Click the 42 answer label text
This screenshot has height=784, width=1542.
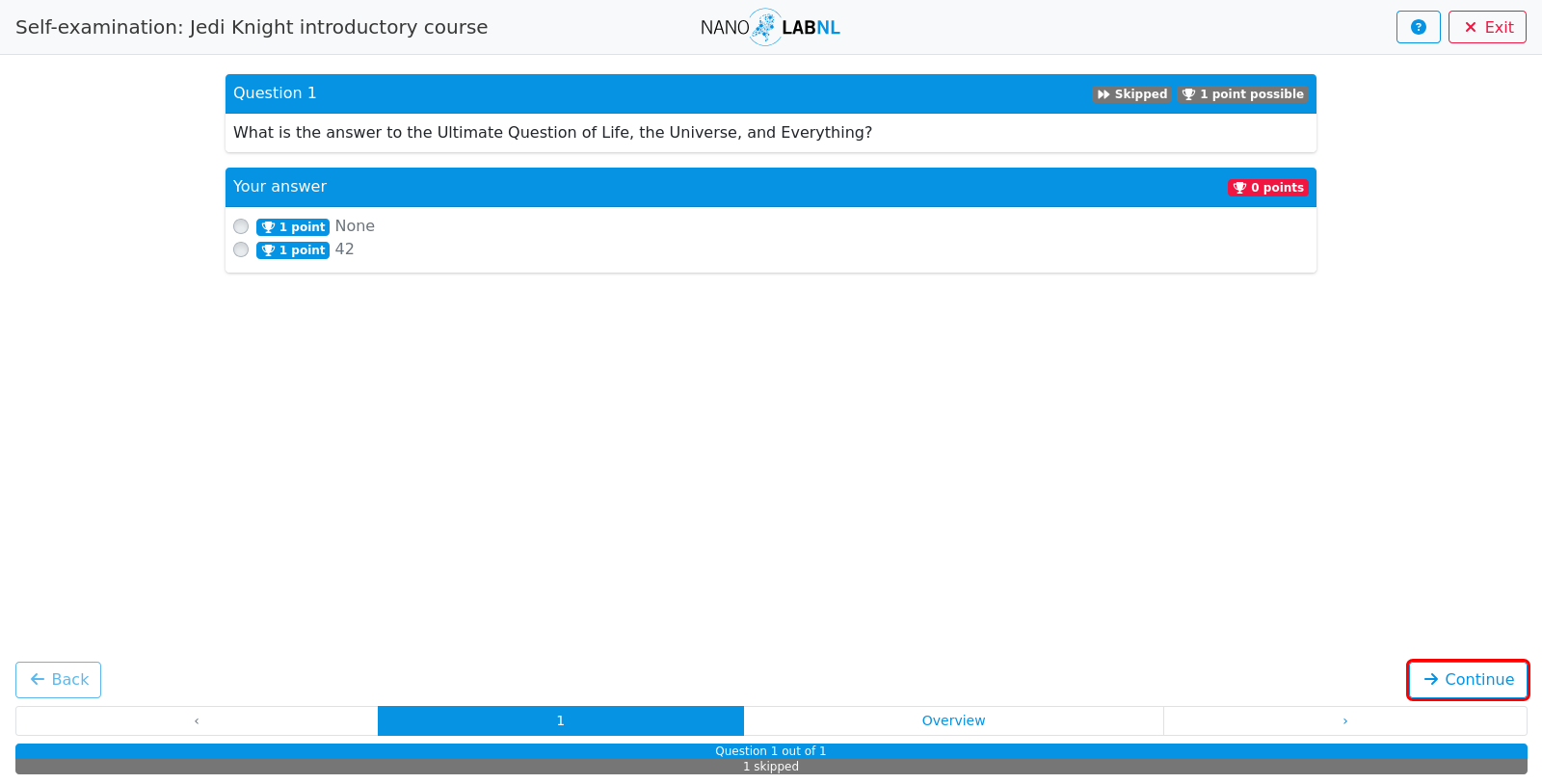tap(344, 249)
